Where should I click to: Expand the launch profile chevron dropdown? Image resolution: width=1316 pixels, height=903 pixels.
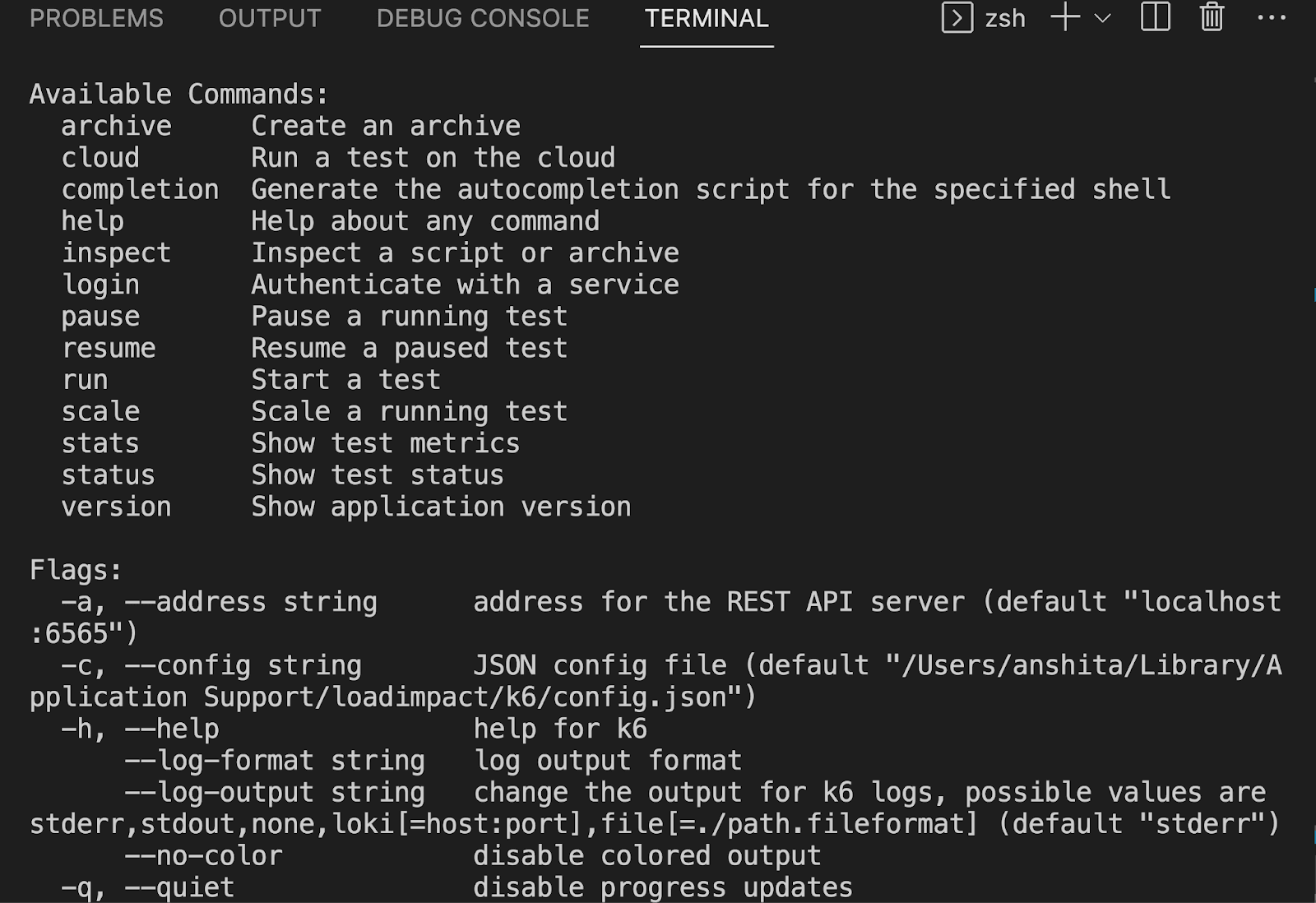tap(1103, 18)
